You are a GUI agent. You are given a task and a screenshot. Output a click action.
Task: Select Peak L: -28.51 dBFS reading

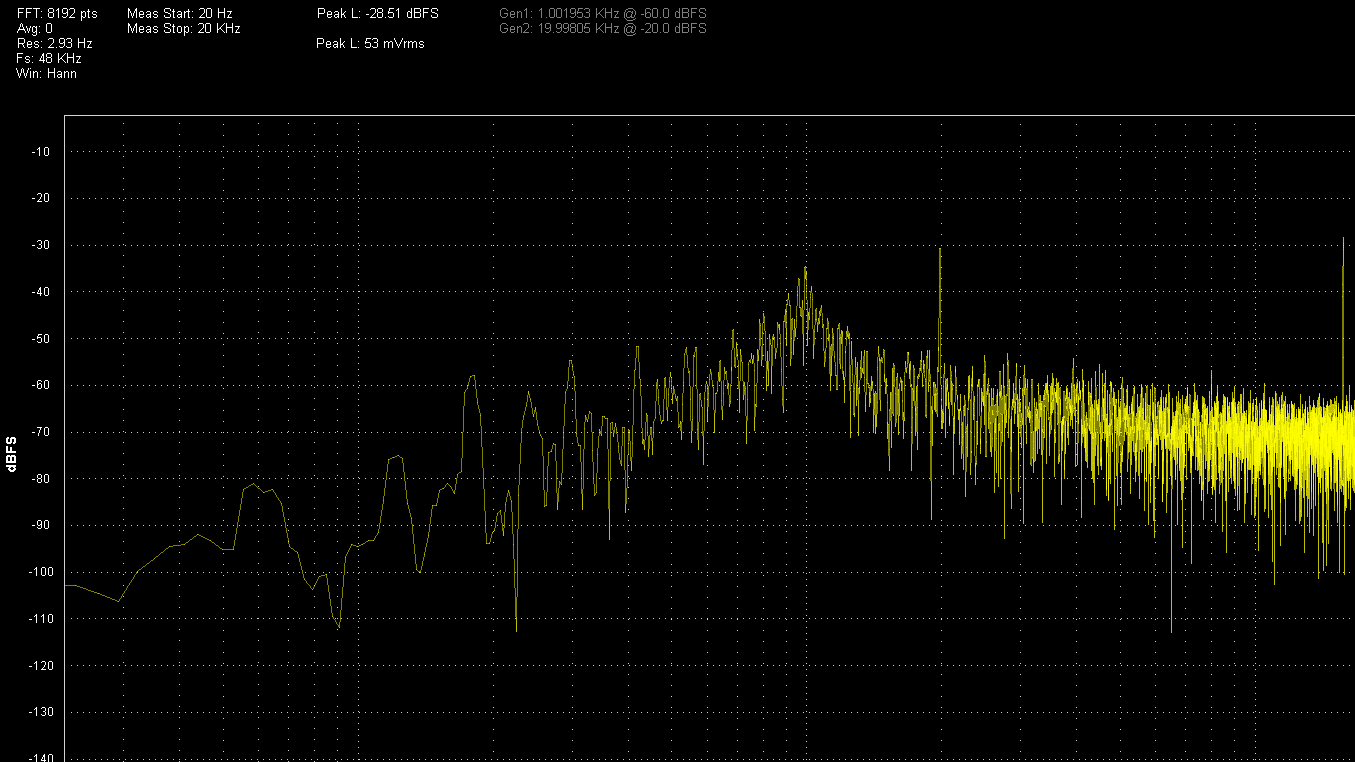tap(377, 14)
